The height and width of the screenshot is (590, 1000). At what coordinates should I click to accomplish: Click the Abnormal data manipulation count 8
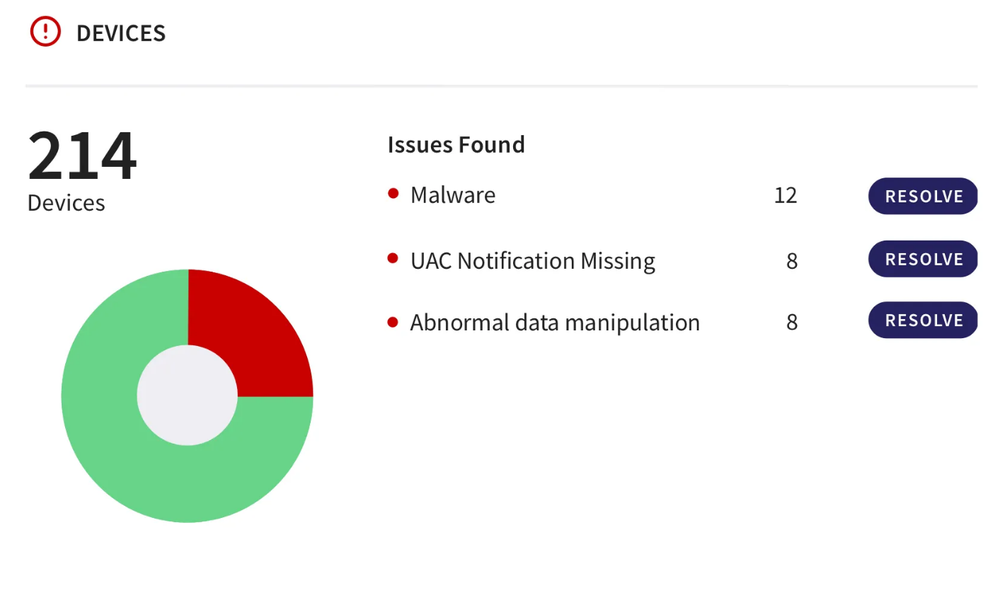[791, 322]
